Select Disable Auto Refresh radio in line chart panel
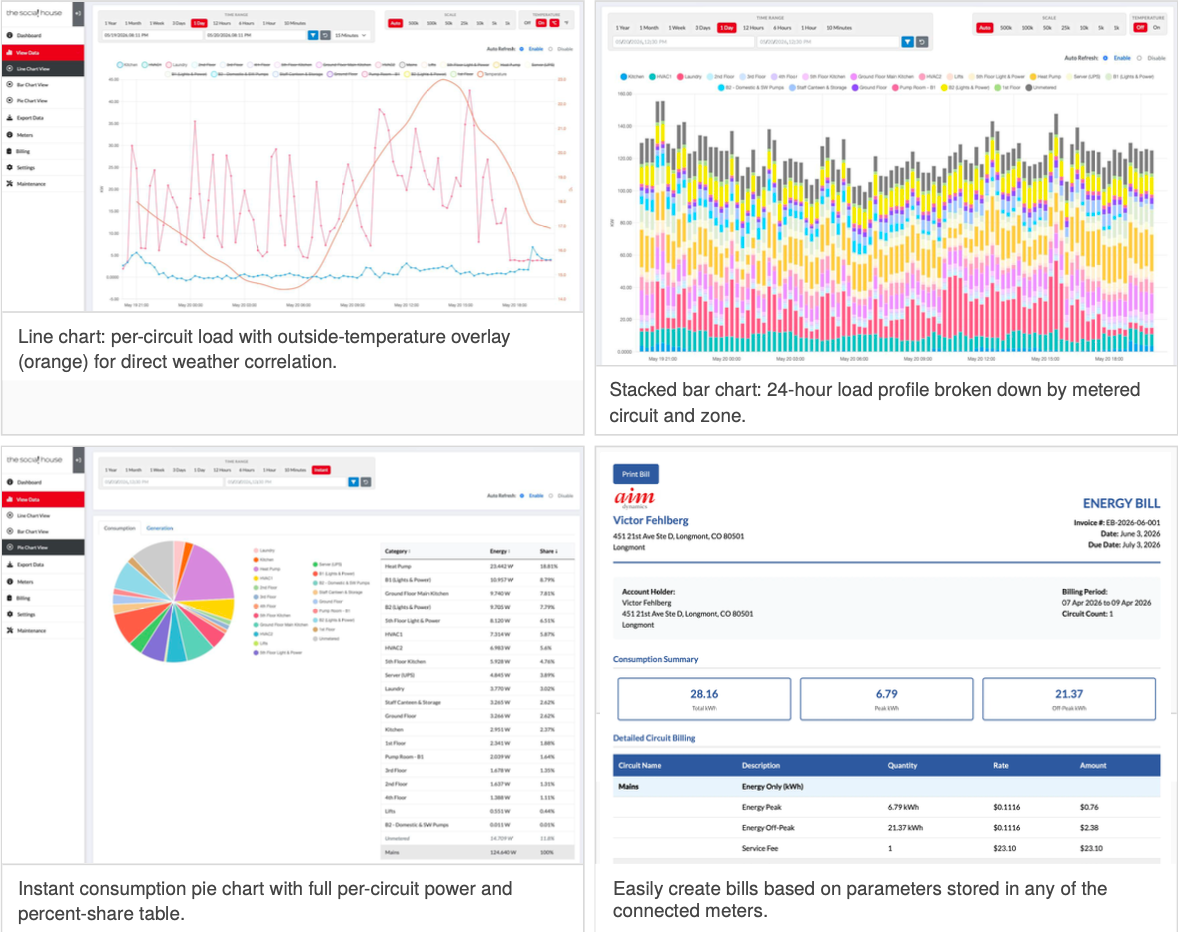 pos(551,49)
